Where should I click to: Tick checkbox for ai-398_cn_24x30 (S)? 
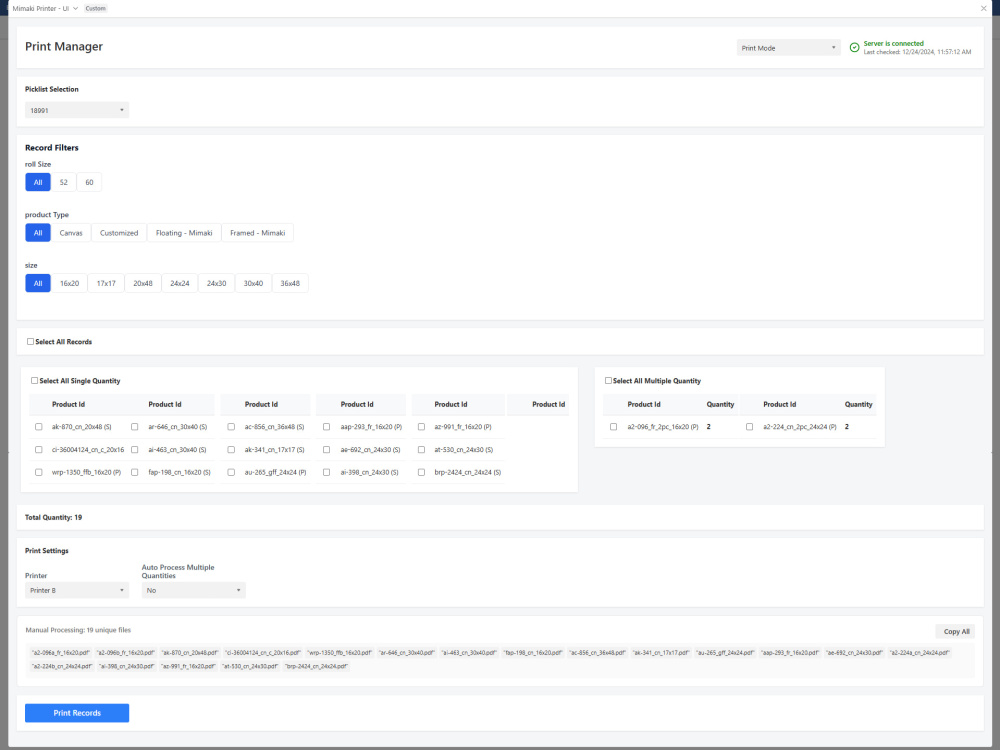327,473
